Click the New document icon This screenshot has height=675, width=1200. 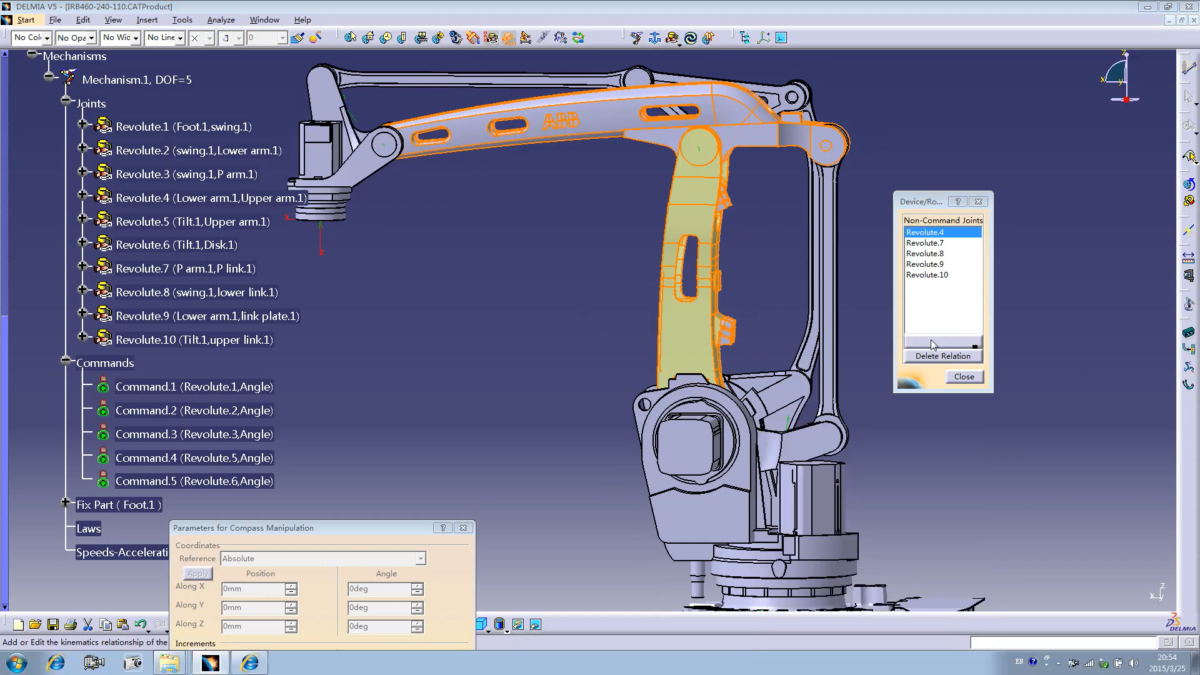point(18,625)
